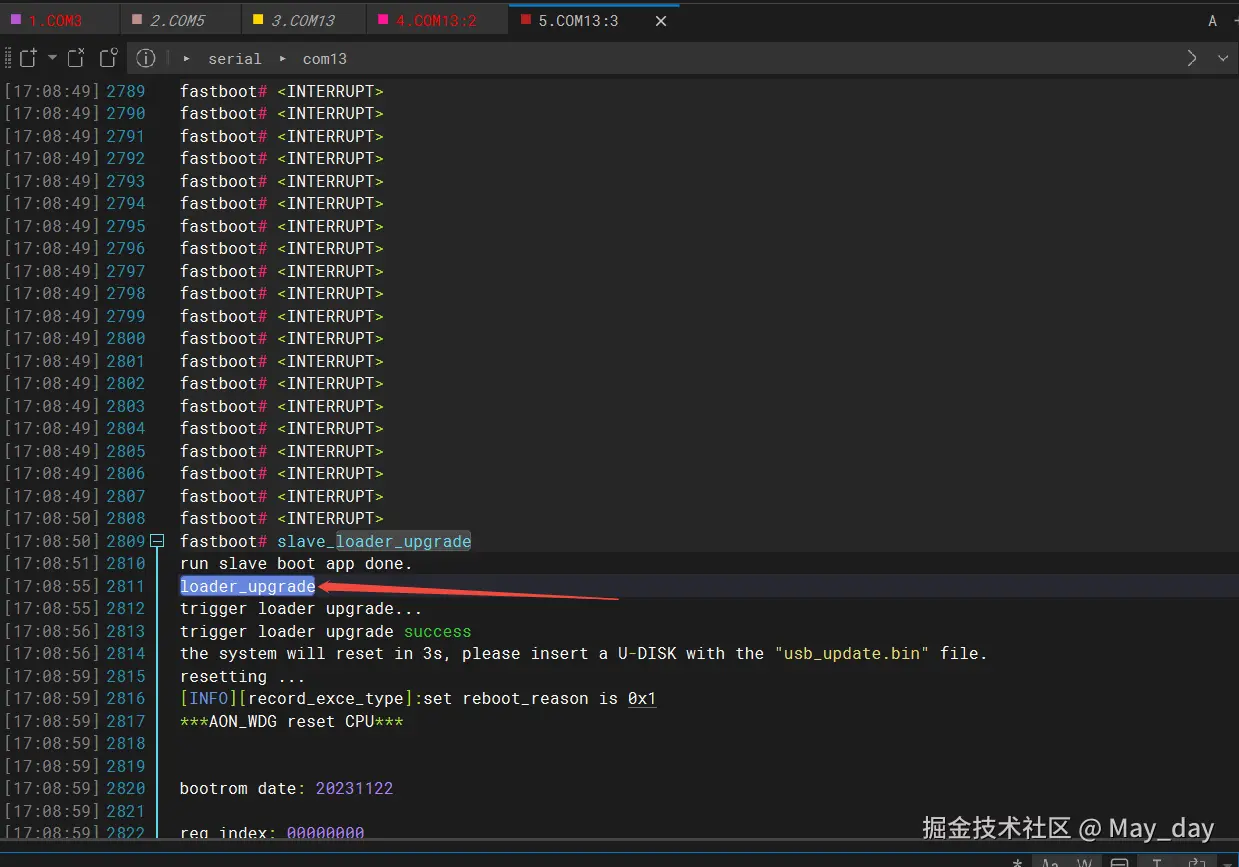Click the green 'success' word

click(x=437, y=631)
